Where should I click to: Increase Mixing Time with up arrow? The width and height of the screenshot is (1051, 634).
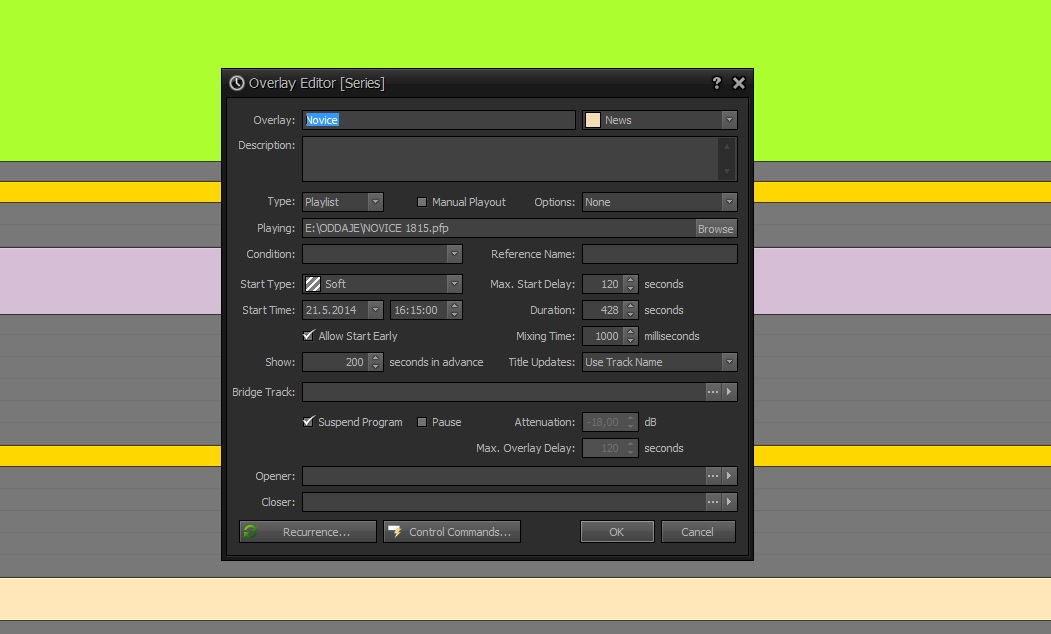point(630,332)
